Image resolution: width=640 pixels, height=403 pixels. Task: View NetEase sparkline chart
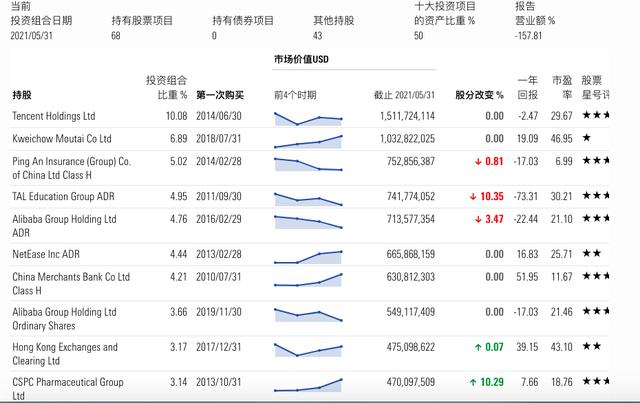click(x=308, y=257)
